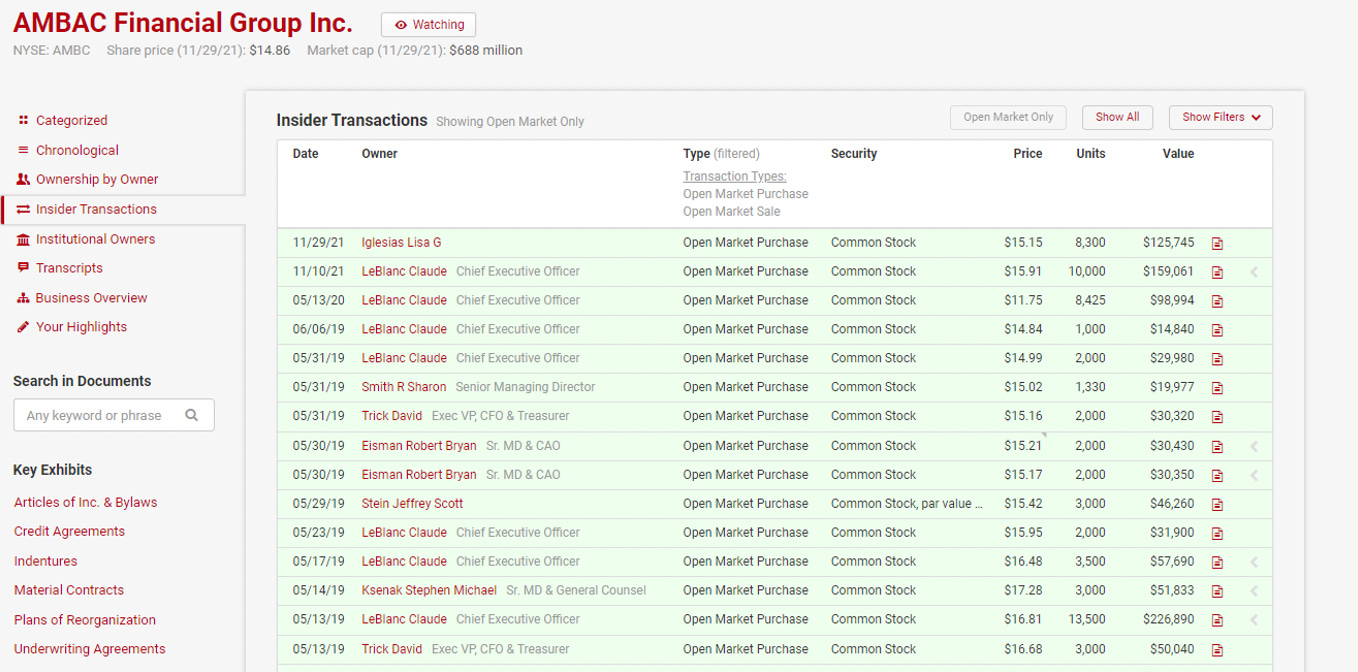Expand chevron on $30,430 Eisman row

[1254, 447]
